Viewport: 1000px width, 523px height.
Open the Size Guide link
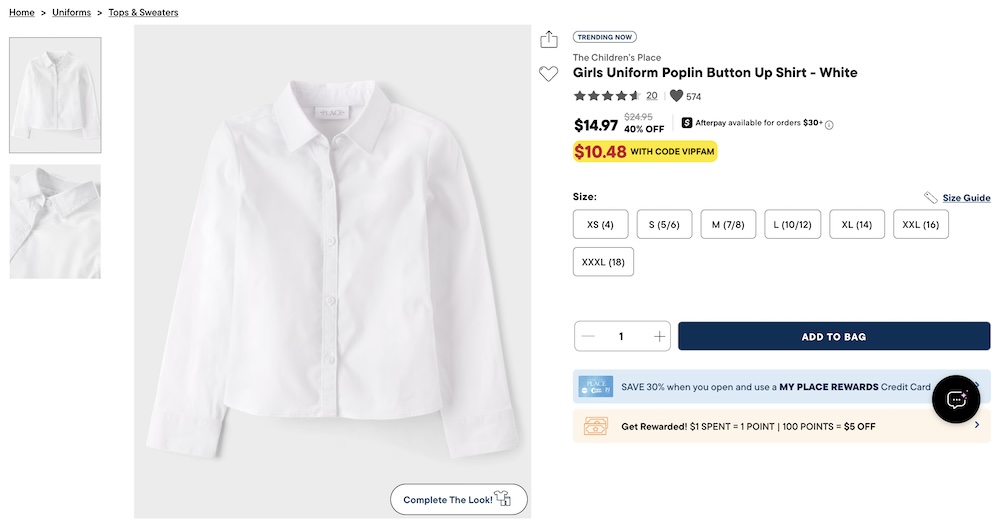point(966,198)
